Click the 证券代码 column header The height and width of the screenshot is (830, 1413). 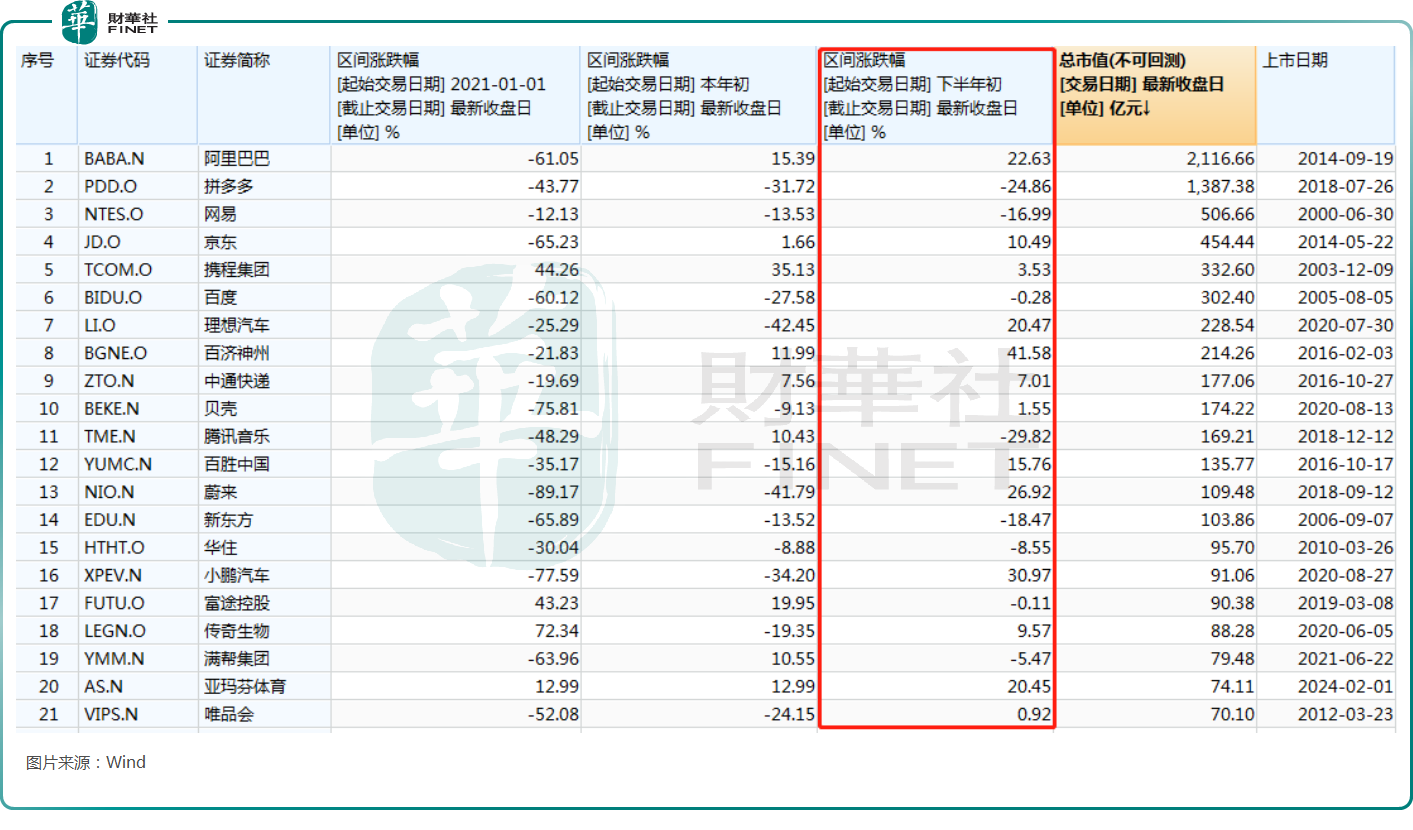[138, 96]
